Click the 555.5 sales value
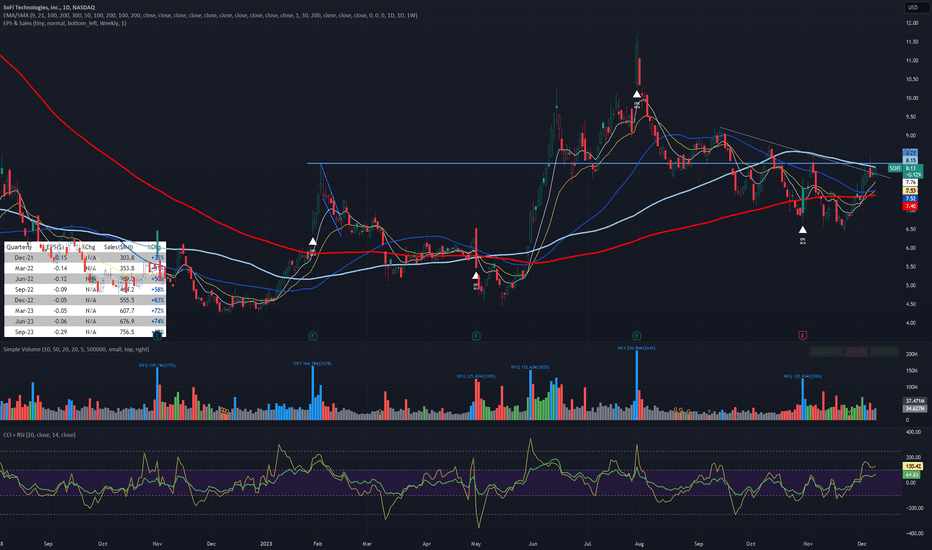Viewport: 932px width, 550px height. coord(127,300)
